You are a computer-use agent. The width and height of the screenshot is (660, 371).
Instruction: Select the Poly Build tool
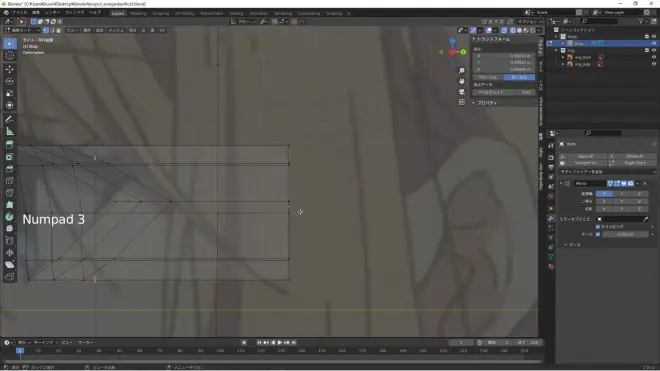pyautogui.click(x=10, y=205)
